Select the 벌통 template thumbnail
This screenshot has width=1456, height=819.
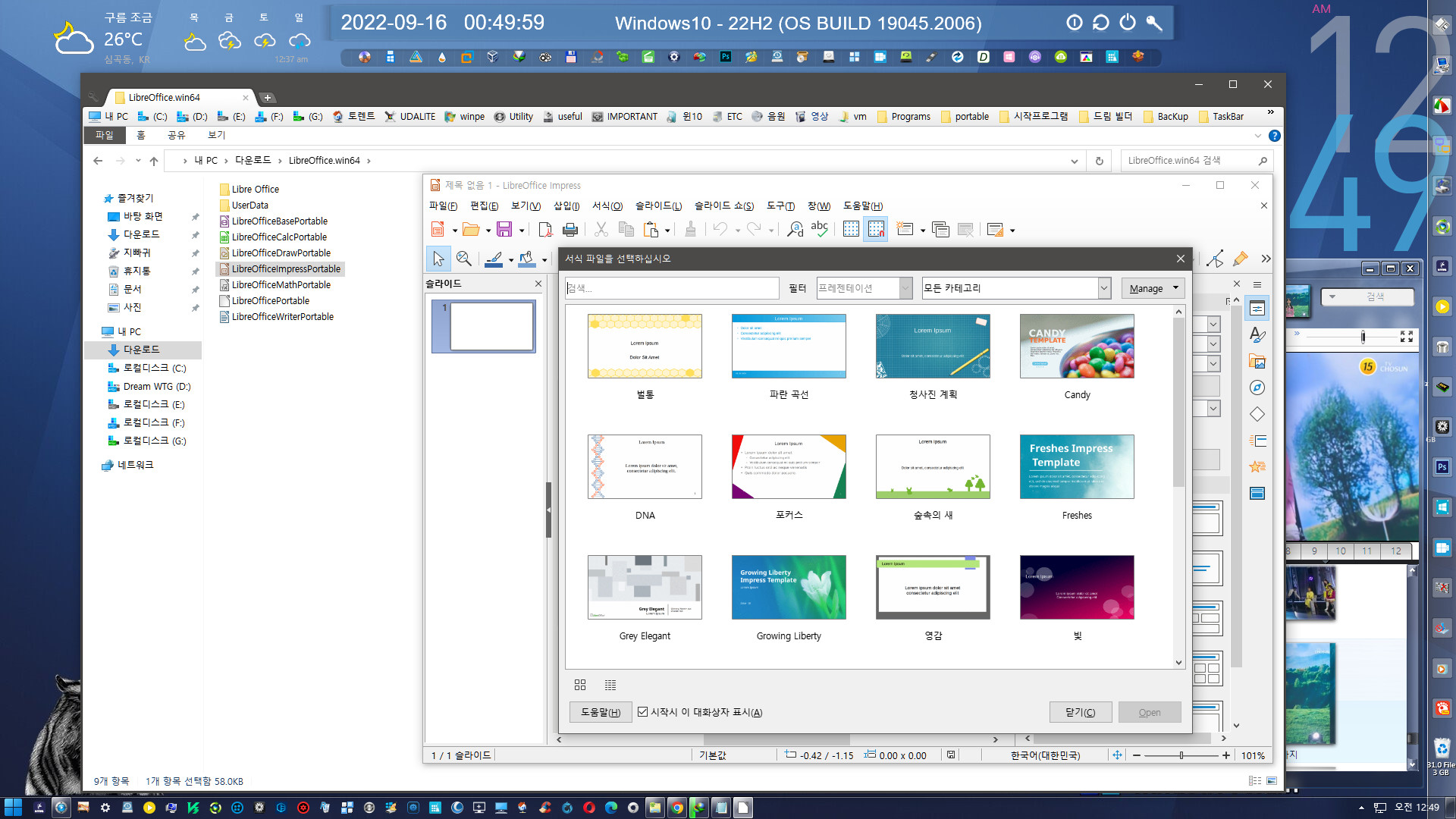[645, 347]
